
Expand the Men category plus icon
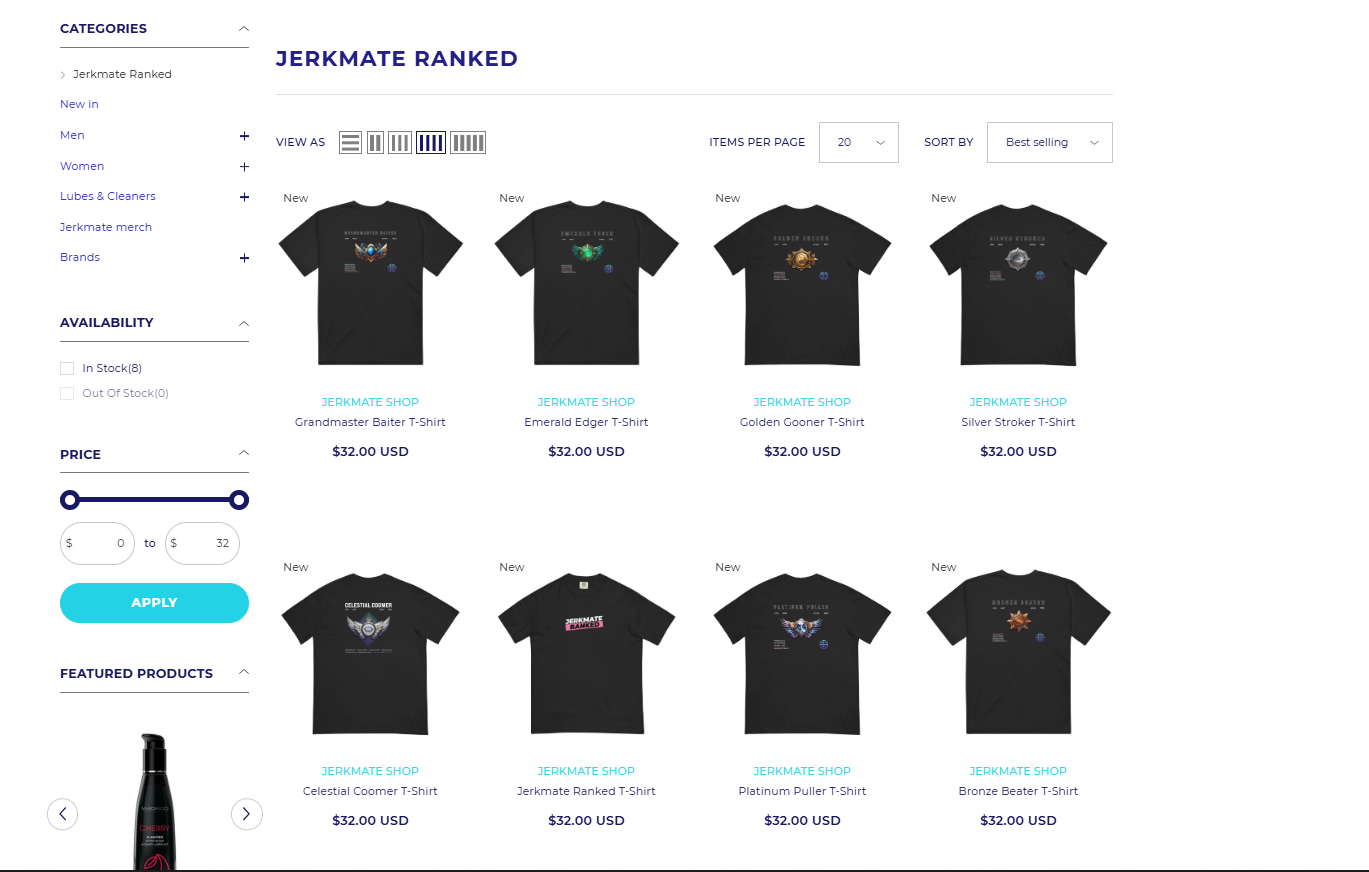tap(244, 136)
